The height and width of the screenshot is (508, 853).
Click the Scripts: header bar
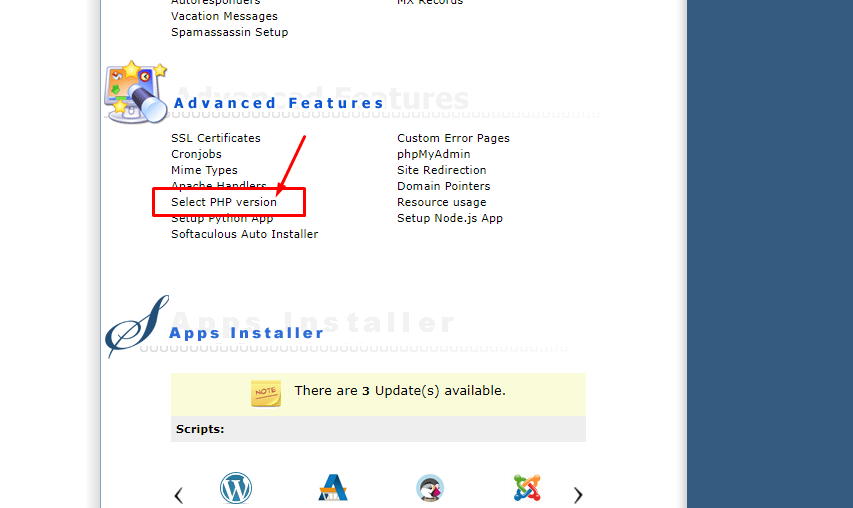(378, 429)
